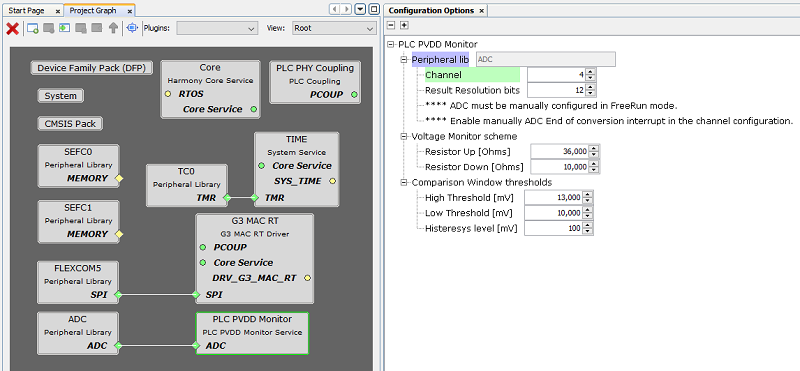Increase Resistor Up value stepper

click(593, 149)
